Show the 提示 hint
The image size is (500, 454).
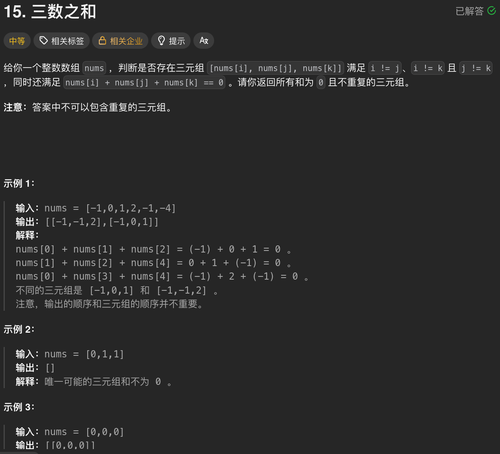coord(171,41)
